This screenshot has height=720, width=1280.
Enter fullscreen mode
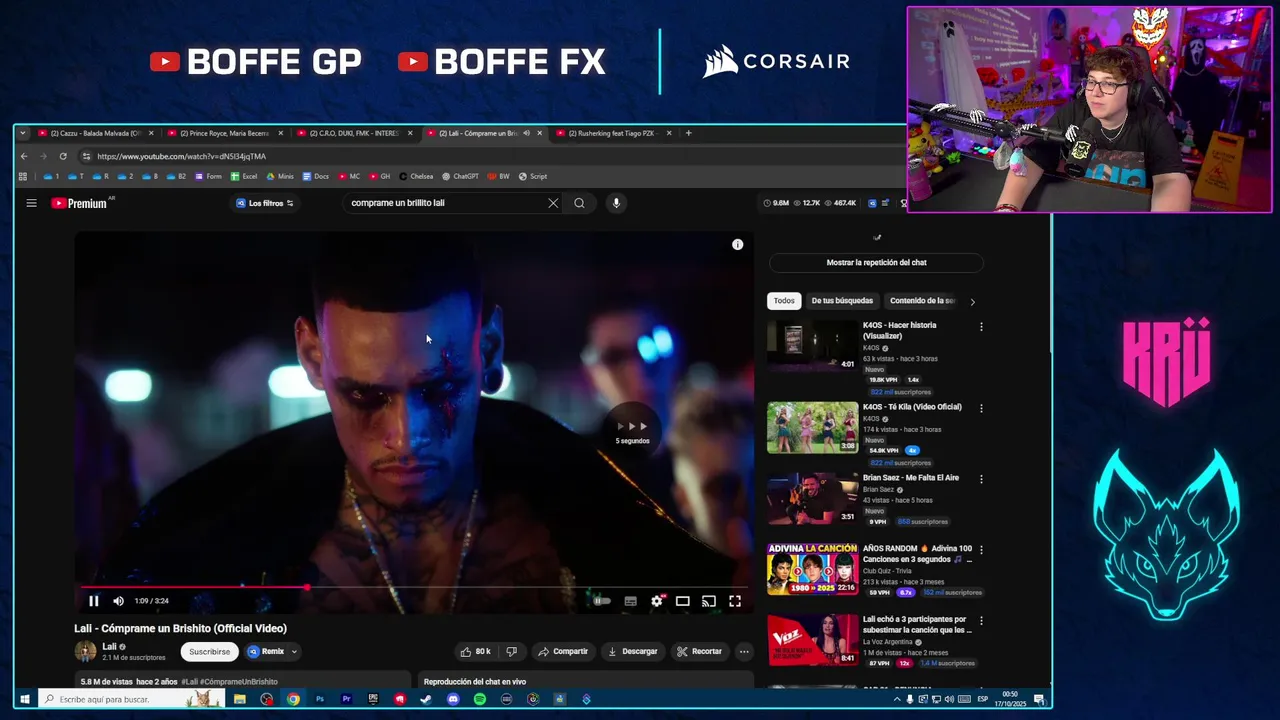(x=735, y=601)
